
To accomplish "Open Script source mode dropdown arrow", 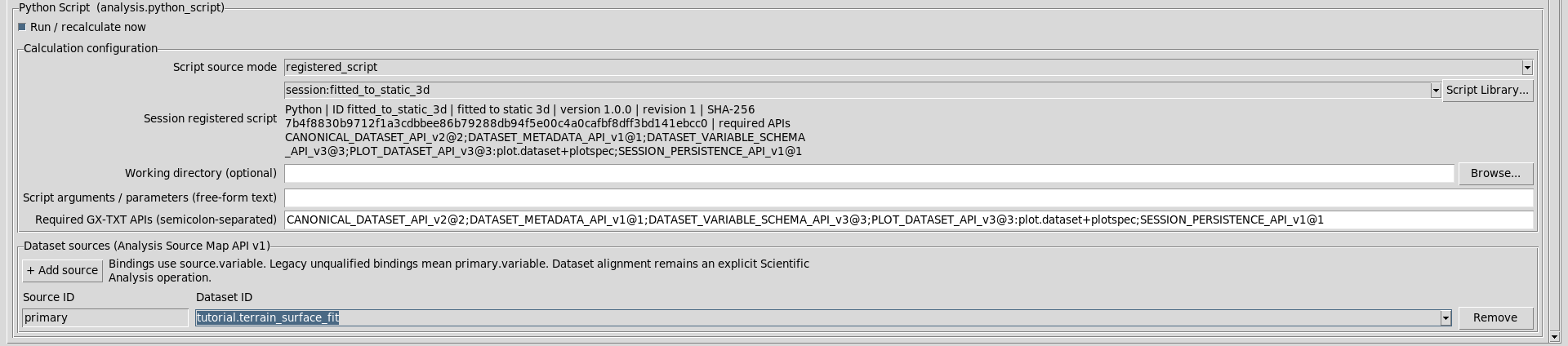I will coord(1527,67).
